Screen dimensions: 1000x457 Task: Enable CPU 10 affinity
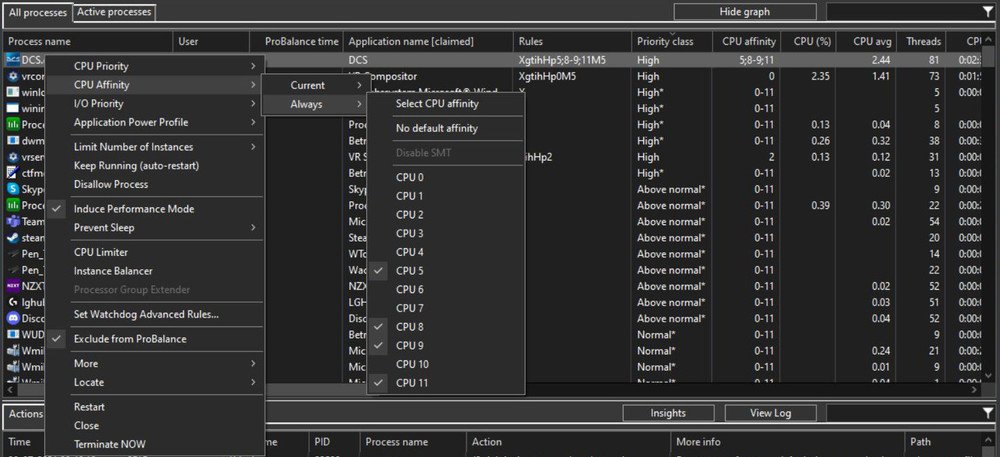pos(445,364)
